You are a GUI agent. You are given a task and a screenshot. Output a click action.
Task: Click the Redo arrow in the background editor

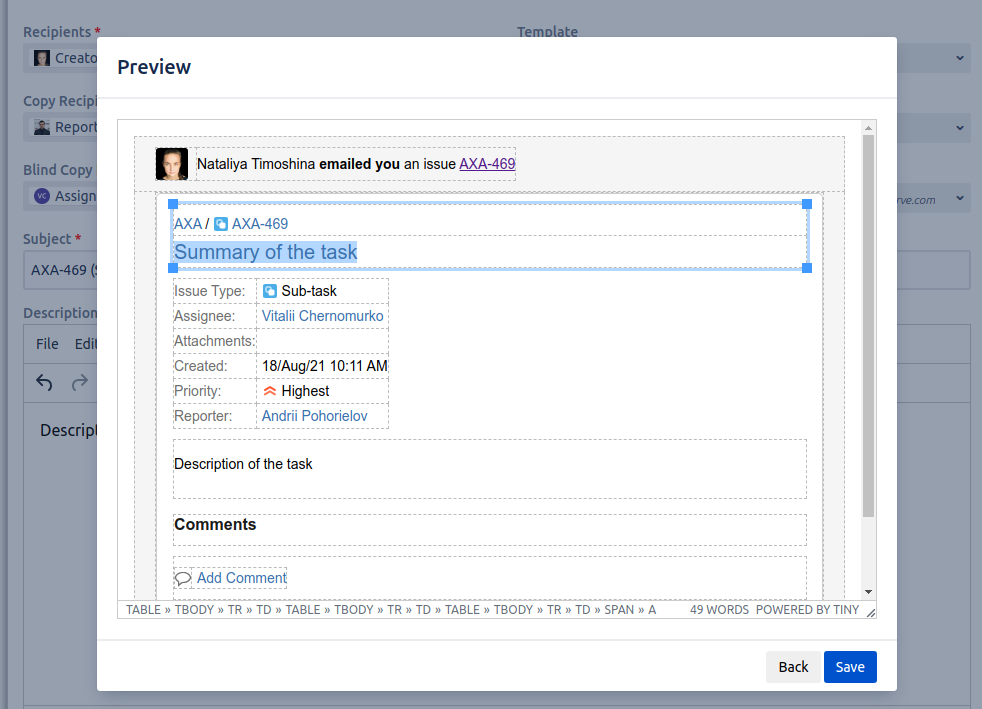pos(79,382)
